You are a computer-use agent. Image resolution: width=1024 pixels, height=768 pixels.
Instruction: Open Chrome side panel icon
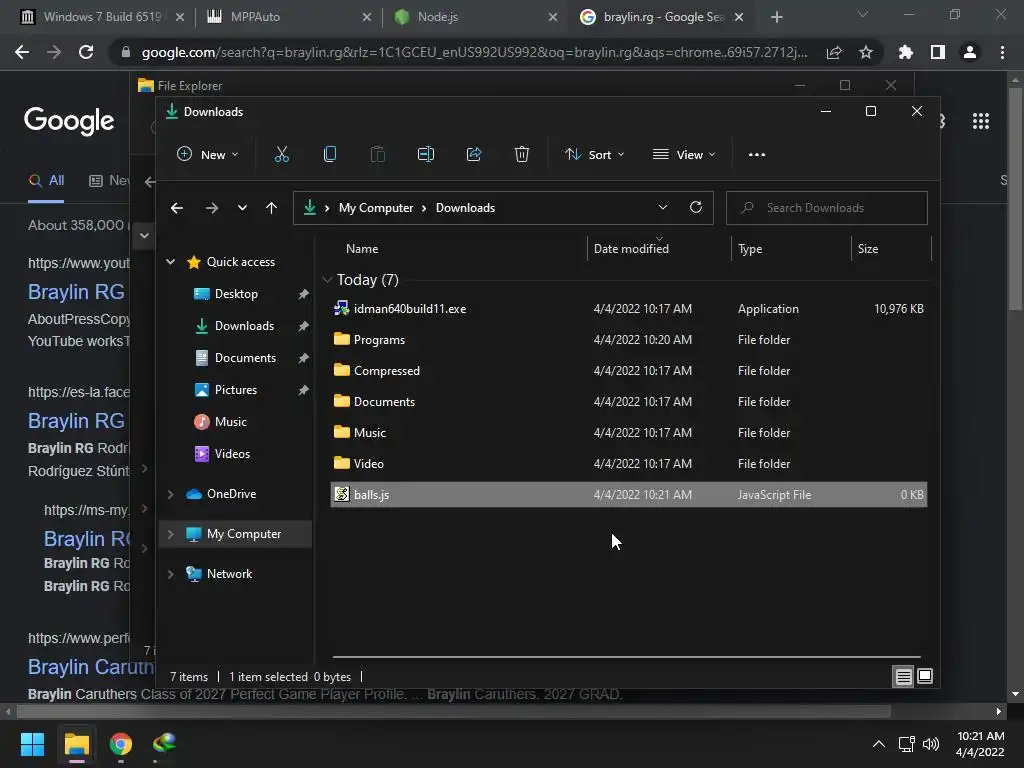(x=937, y=52)
